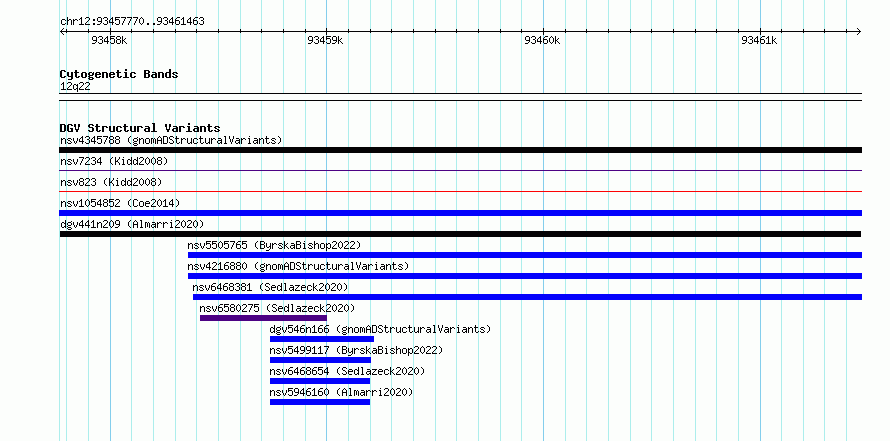Open the nsv7234 (Kidd2008) variant label

point(114,161)
